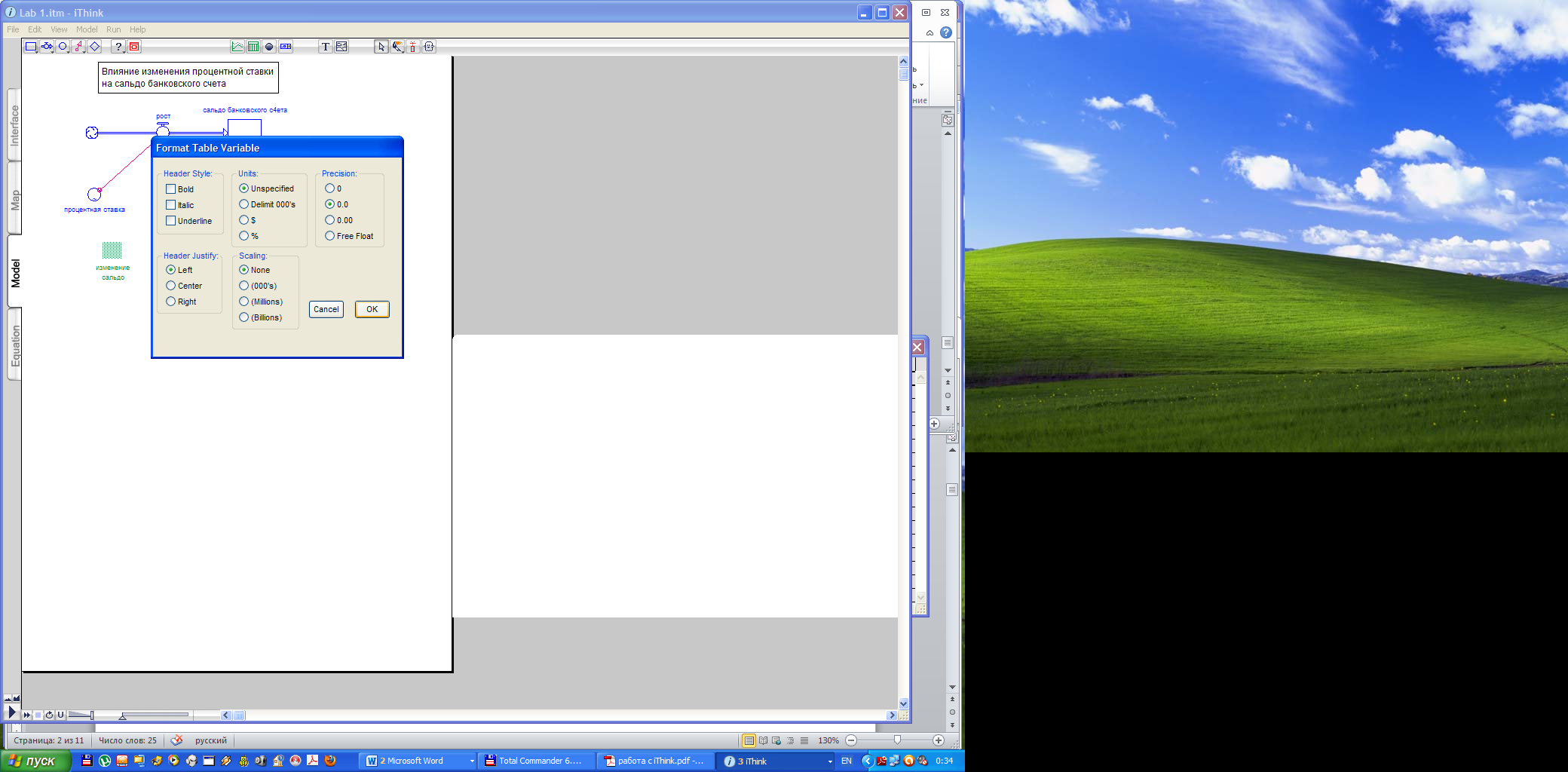Click the EN language indicator
Screen dimensions: 1568x772
coord(847,761)
